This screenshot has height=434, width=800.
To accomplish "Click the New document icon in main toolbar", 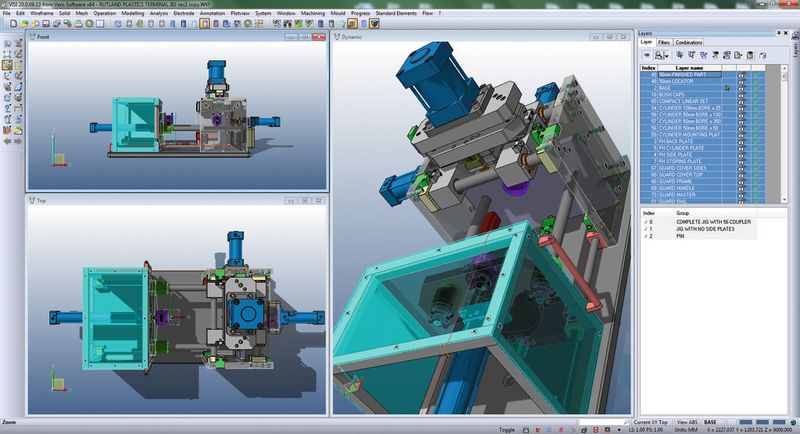I will tap(13, 23).
